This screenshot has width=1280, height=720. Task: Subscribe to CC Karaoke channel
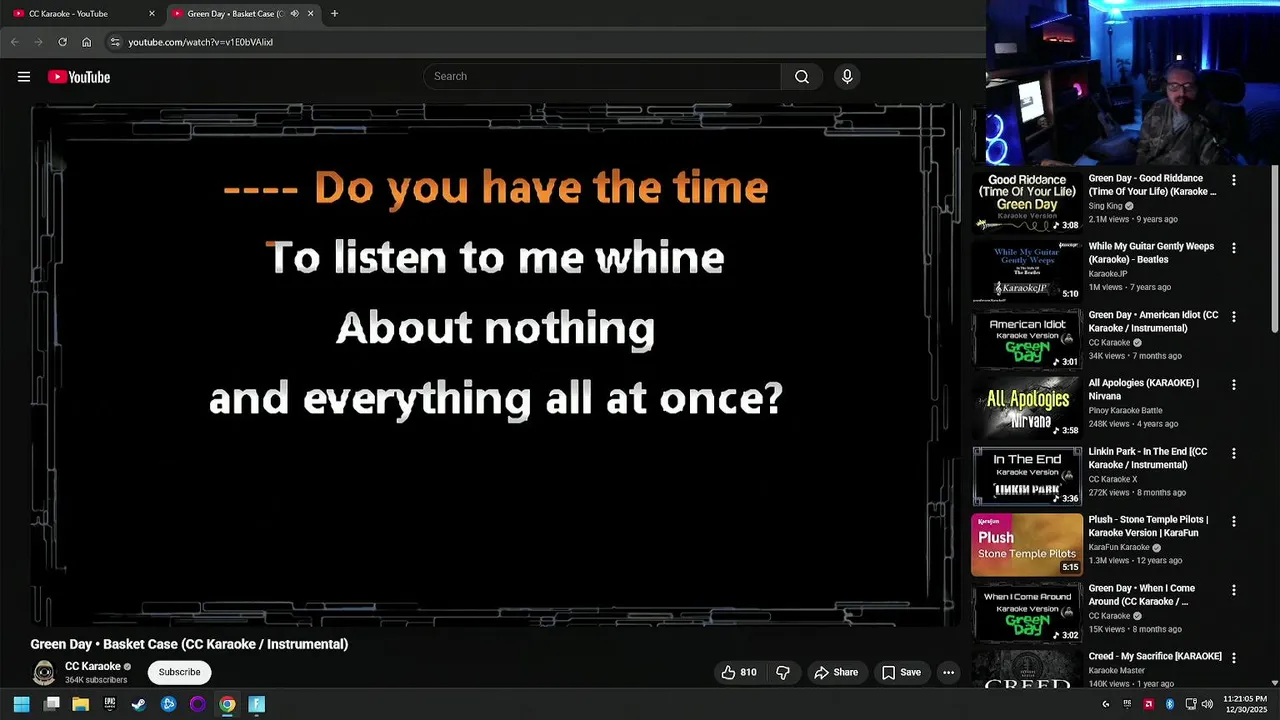coord(180,672)
